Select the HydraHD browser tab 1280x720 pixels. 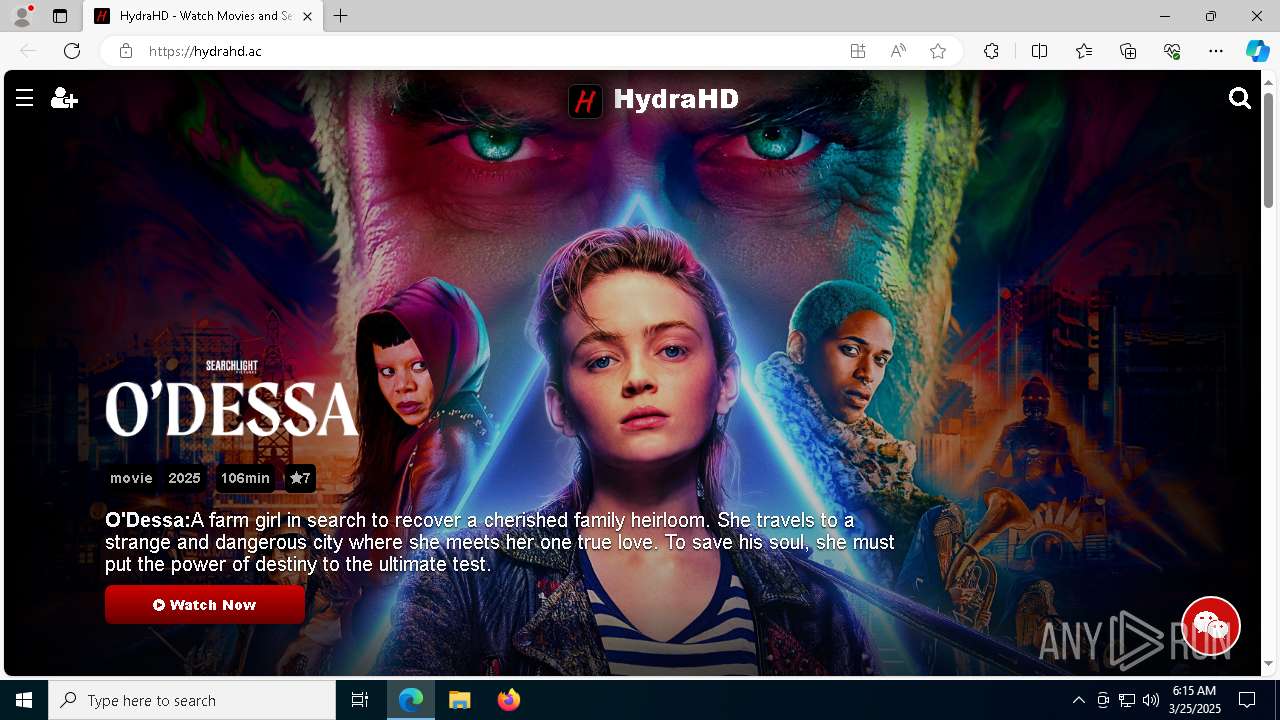[204, 16]
